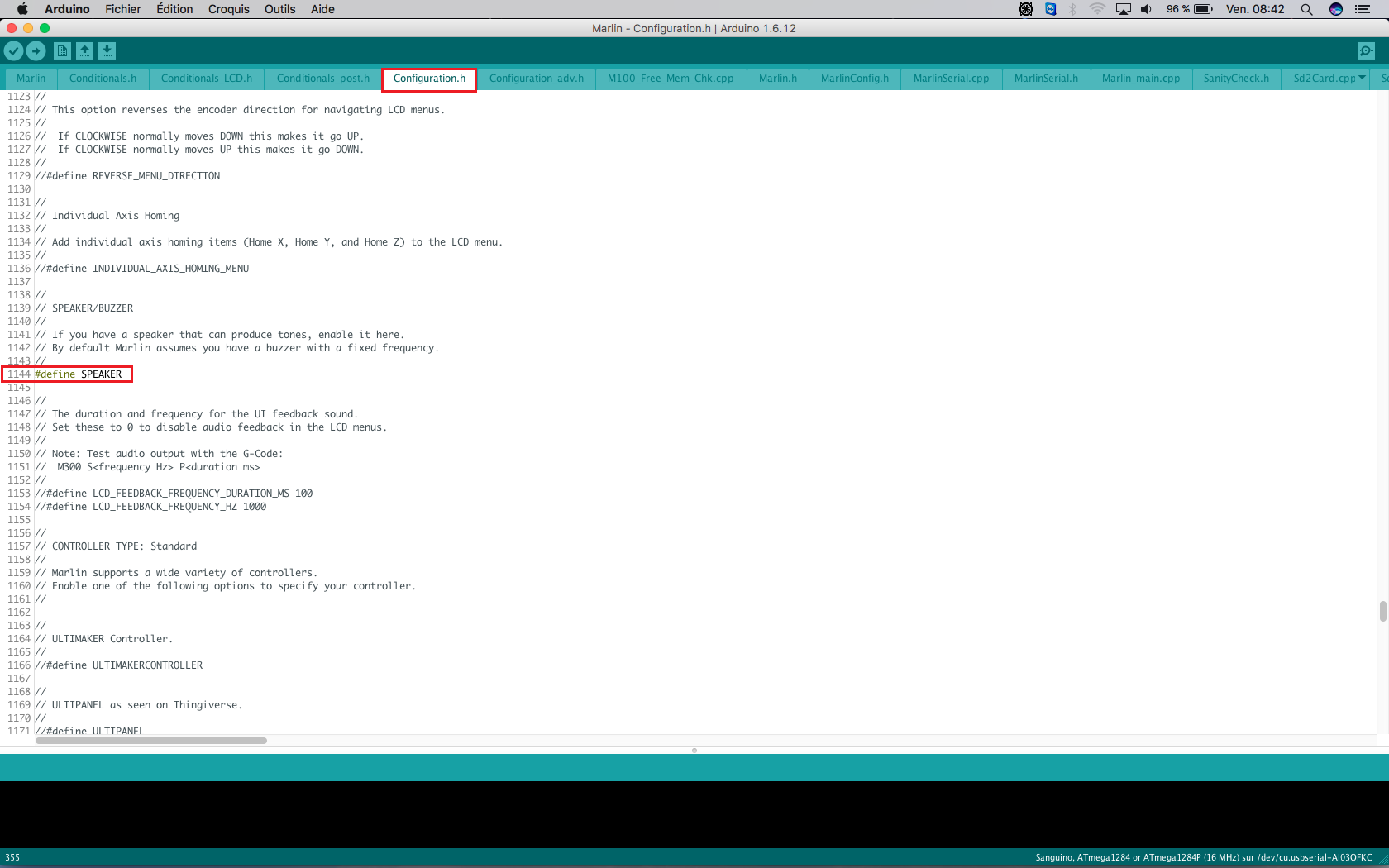Click the comment about reversing encoder direction
The height and width of the screenshot is (868, 1389).
240,110
